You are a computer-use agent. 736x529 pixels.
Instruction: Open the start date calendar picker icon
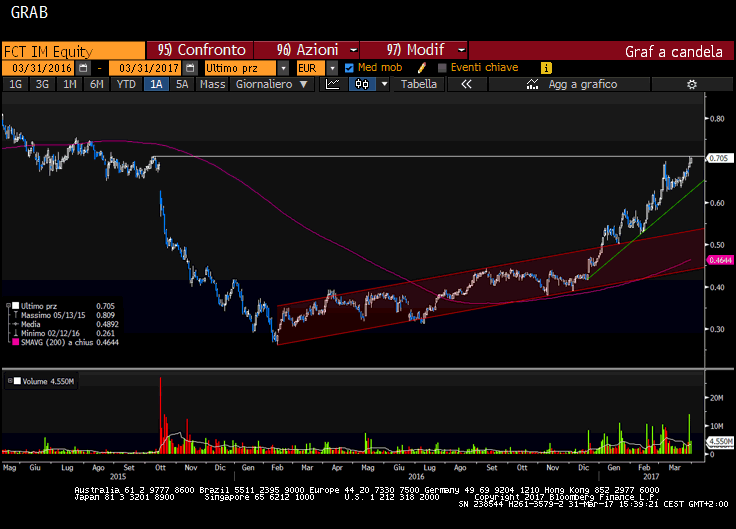coord(83,68)
